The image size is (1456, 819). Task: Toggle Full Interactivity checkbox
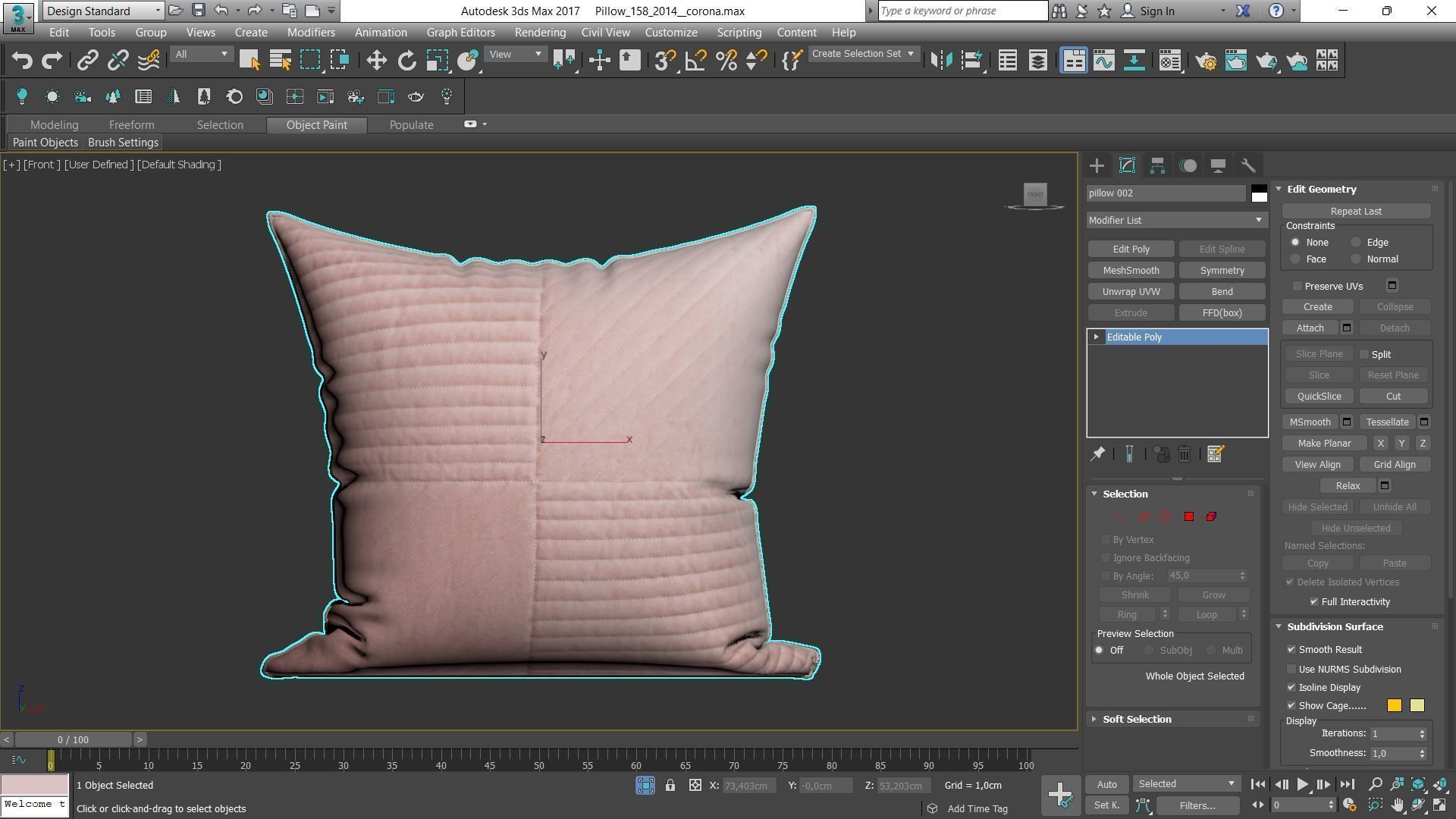coord(1314,602)
